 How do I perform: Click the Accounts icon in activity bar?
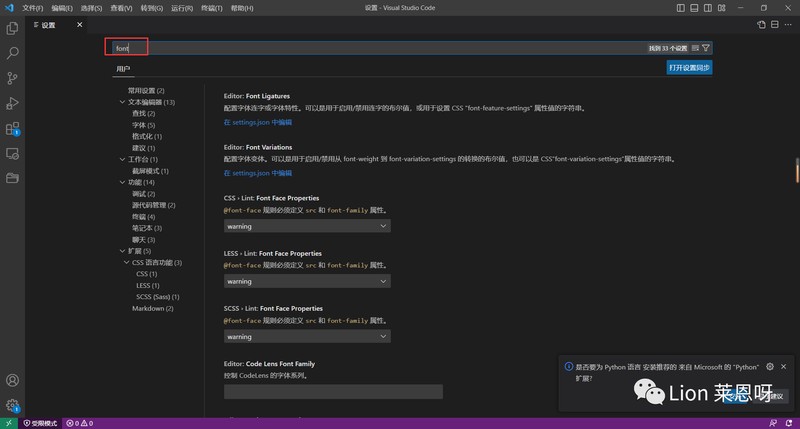click(x=12, y=381)
